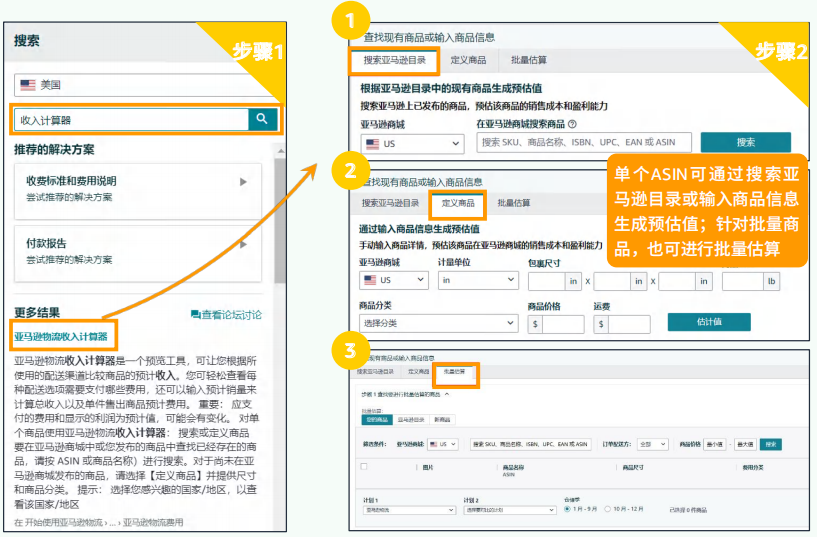This screenshot has height=537, width=817.
Task: Select the highlighted 定义商品 tab in the second panel
Action: tap(458, 204)
